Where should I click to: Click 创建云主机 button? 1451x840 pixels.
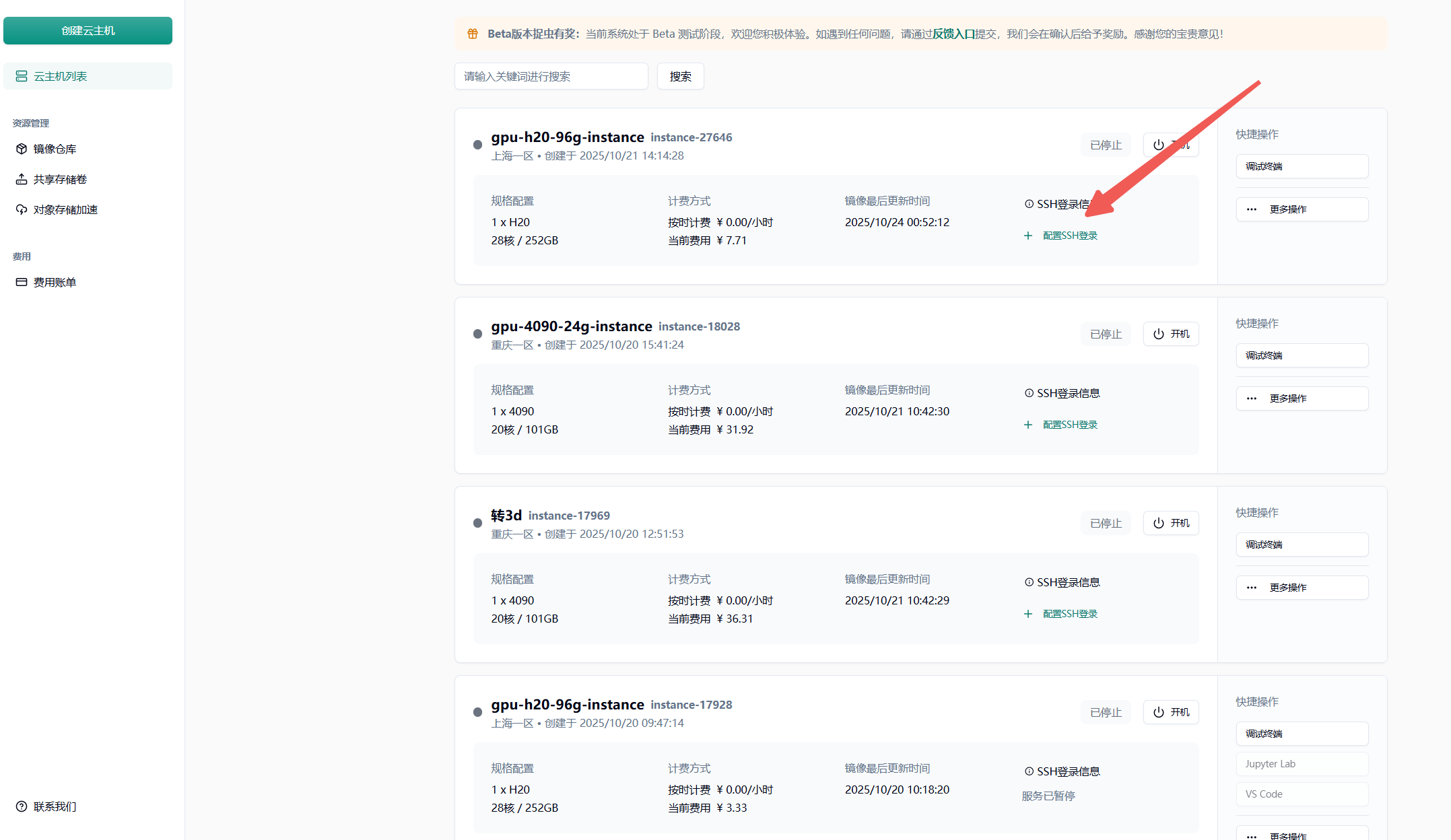pos(88,30)
